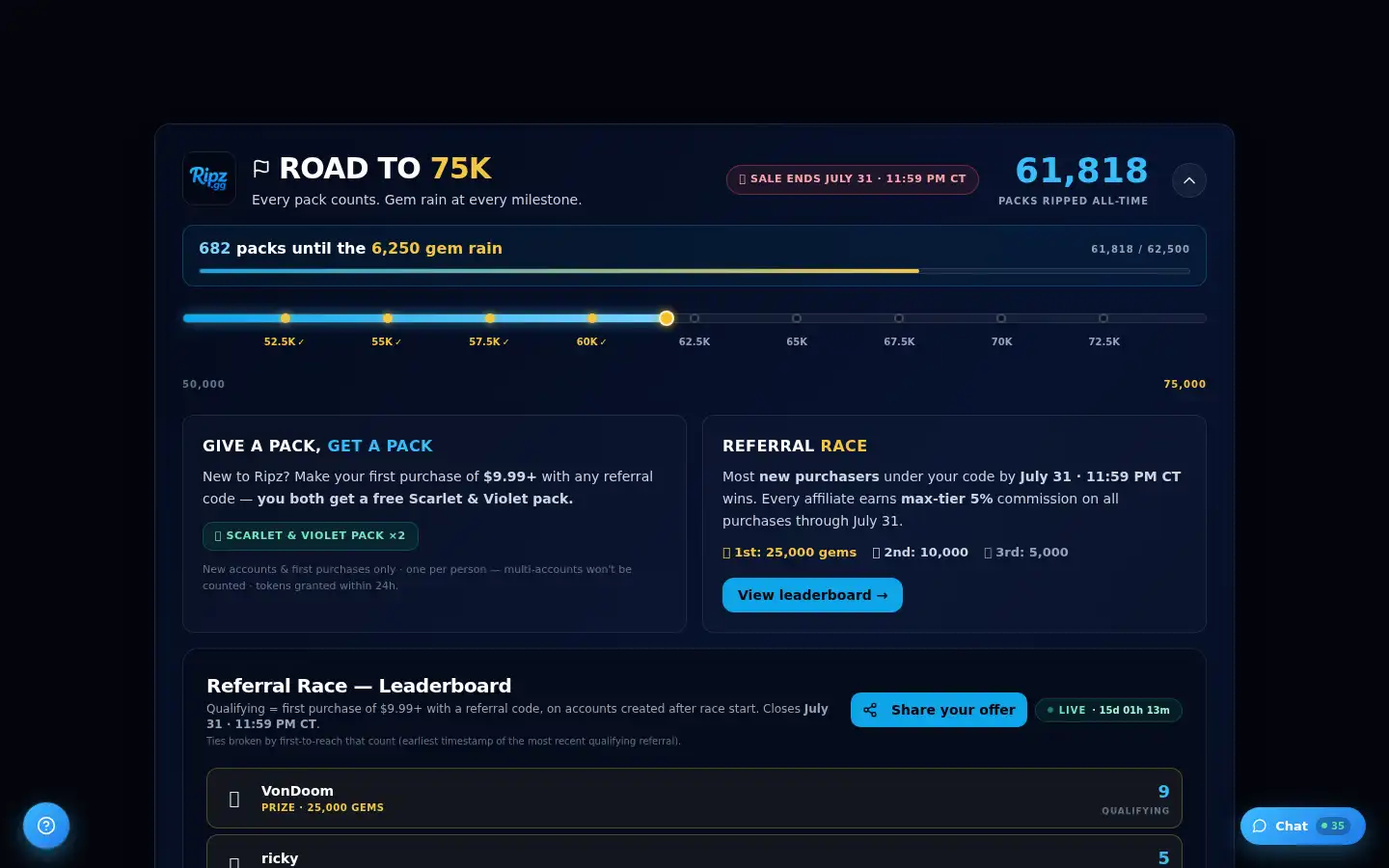Click the 1st: 25,000 gems prize text

tap(789, 553)
